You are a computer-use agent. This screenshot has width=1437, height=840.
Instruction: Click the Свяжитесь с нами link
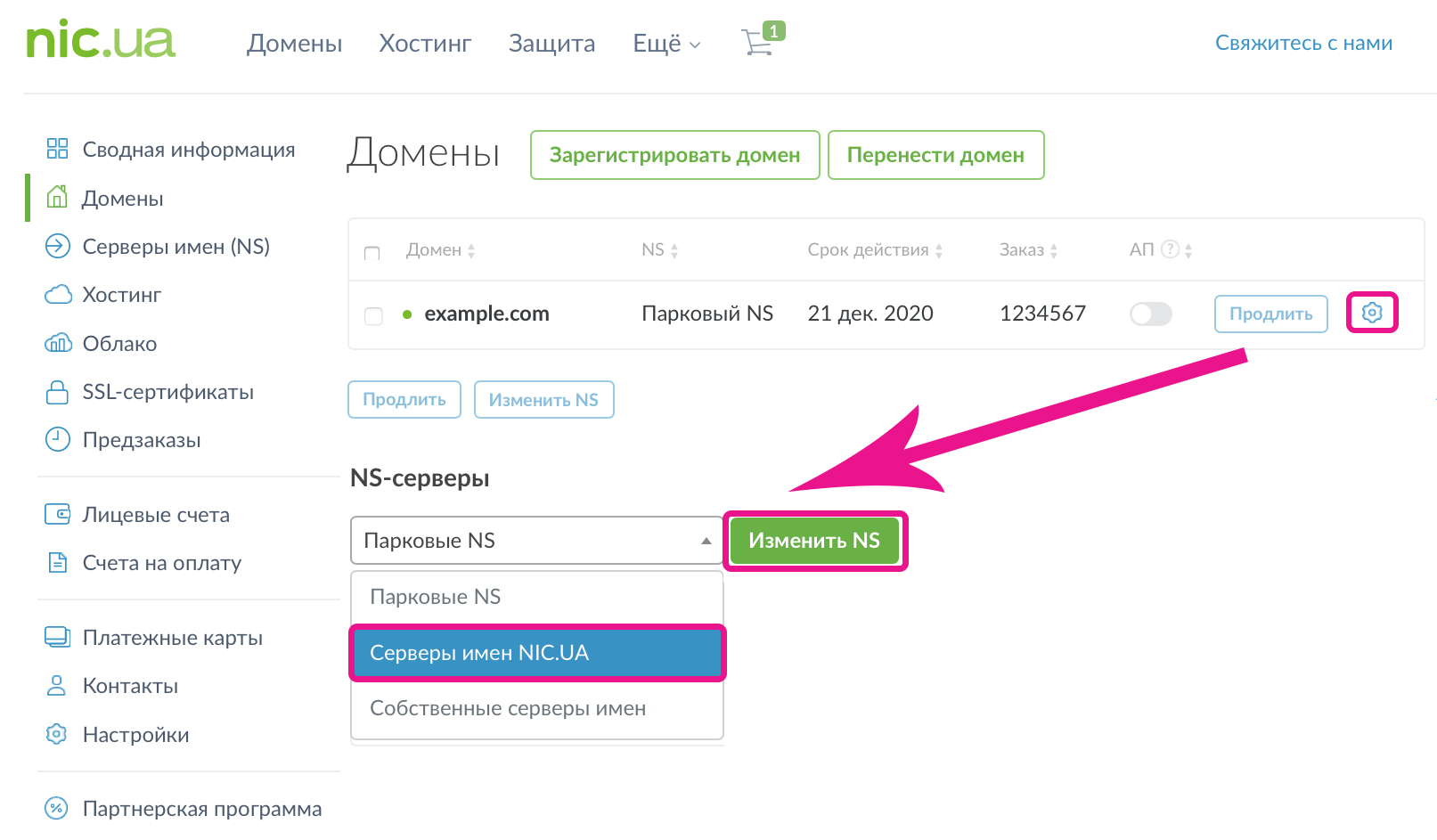[1303, 43]
